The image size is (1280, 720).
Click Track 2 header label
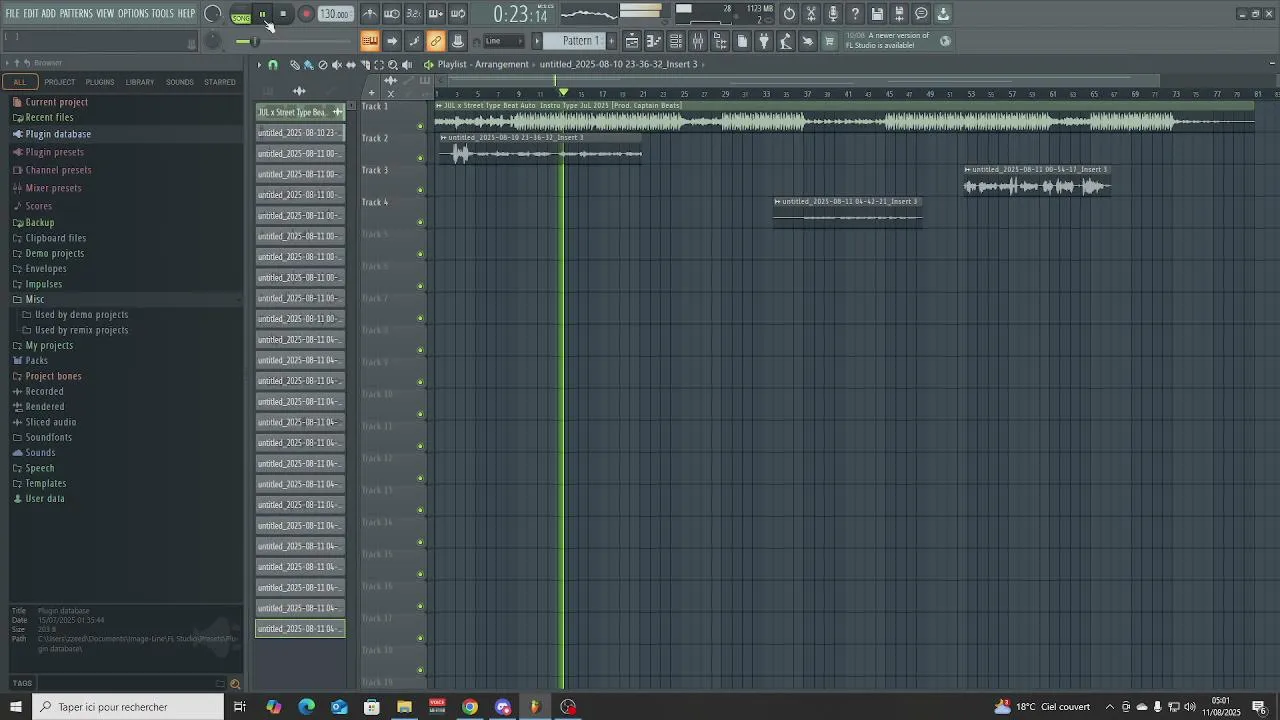(375, 138)
